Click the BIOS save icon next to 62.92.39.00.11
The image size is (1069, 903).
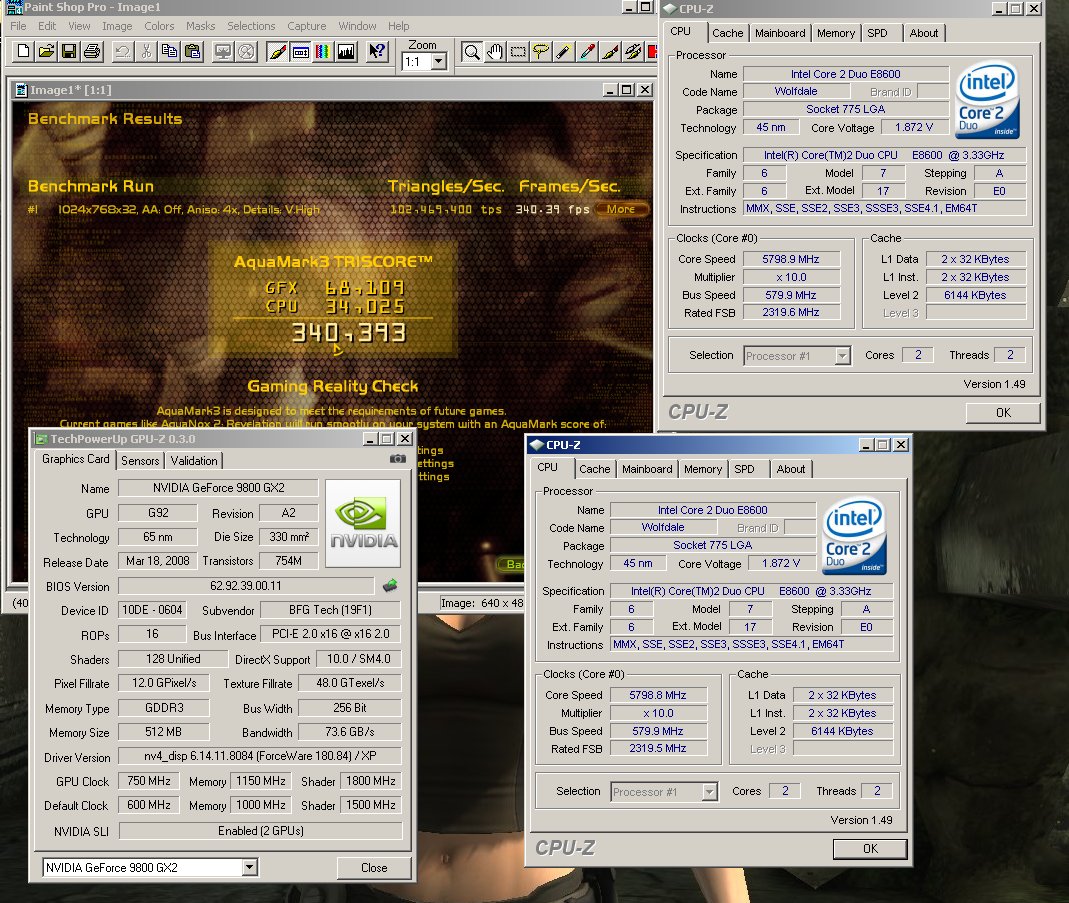coord(390,585)
